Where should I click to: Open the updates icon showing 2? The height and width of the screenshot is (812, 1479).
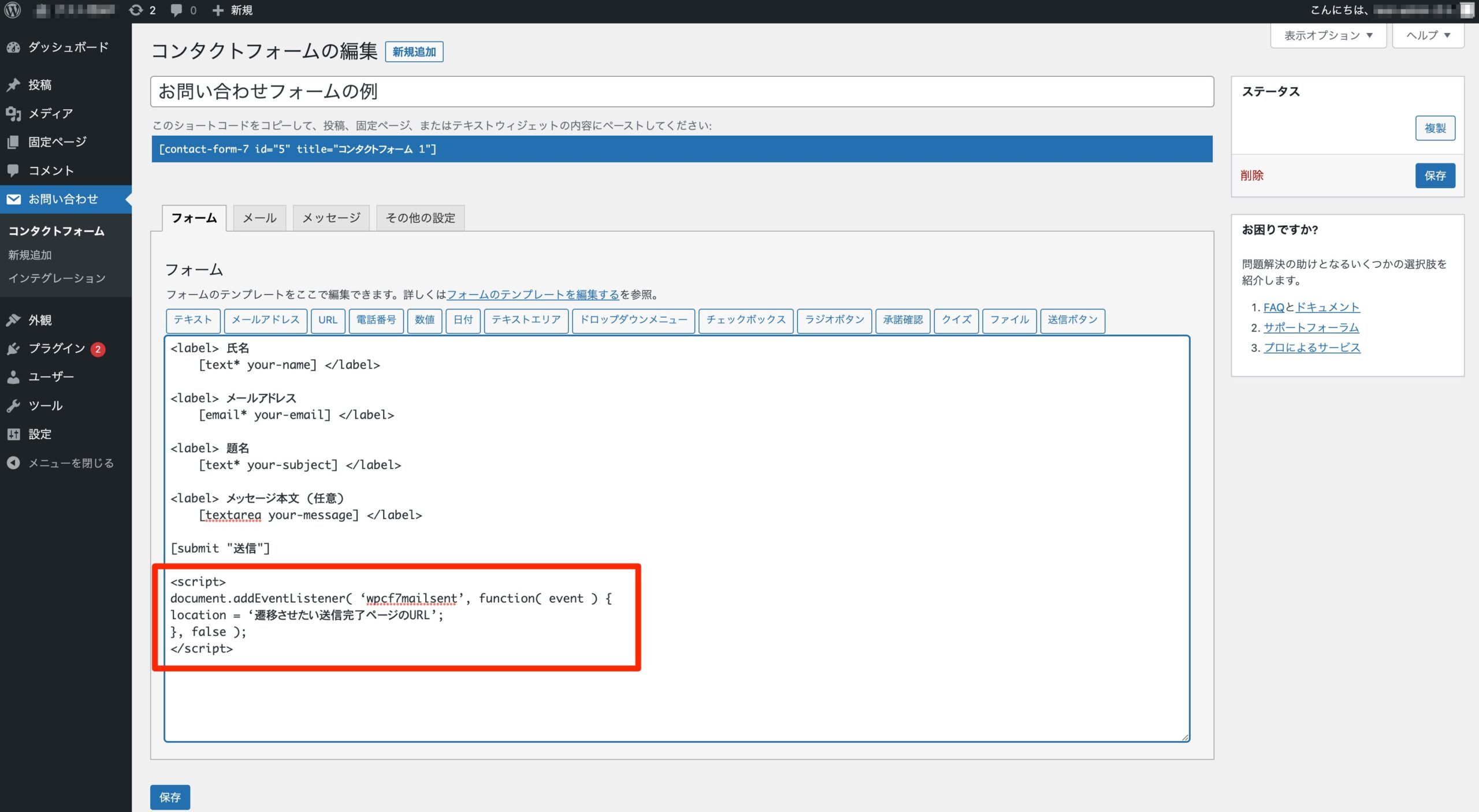tap(142, 10)
